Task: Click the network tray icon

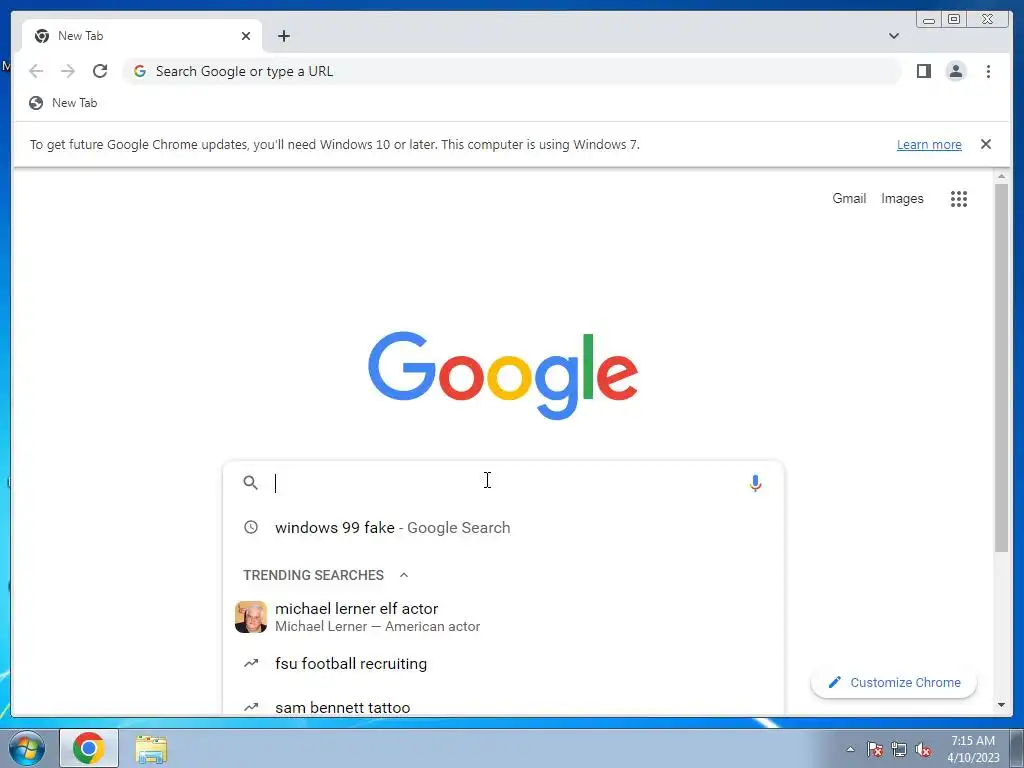Action: coord(899,749)
